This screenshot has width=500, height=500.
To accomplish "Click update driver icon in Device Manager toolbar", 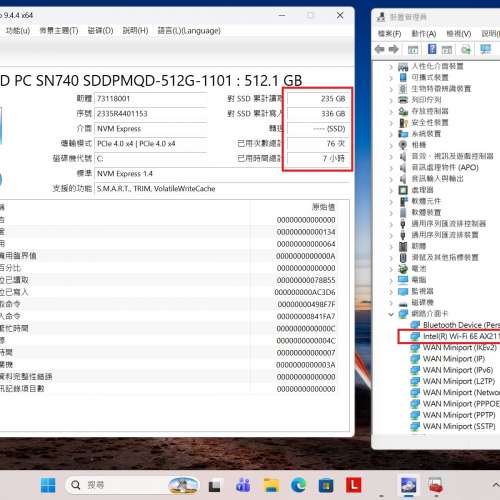I will pyautogui.click(x=466, y=50).
